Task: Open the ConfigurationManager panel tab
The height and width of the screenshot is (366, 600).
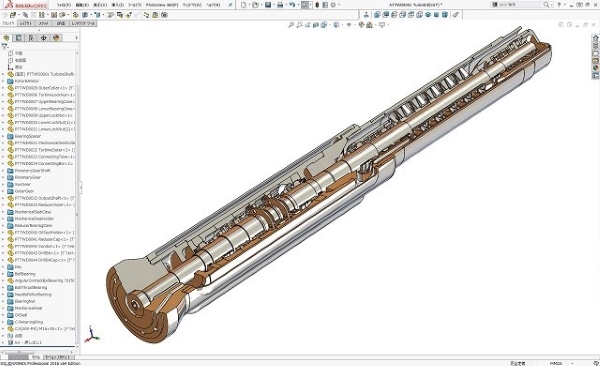Action: [x=31, y=38]
